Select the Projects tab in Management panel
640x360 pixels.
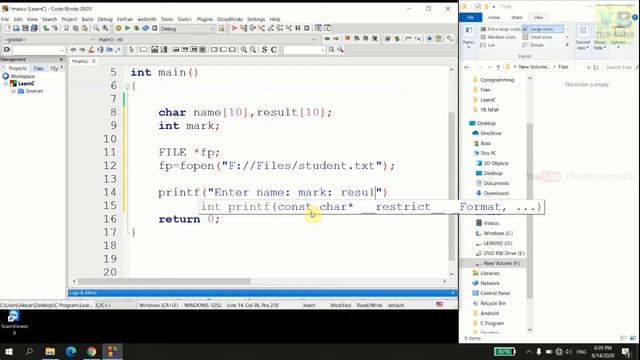point(18,68)
